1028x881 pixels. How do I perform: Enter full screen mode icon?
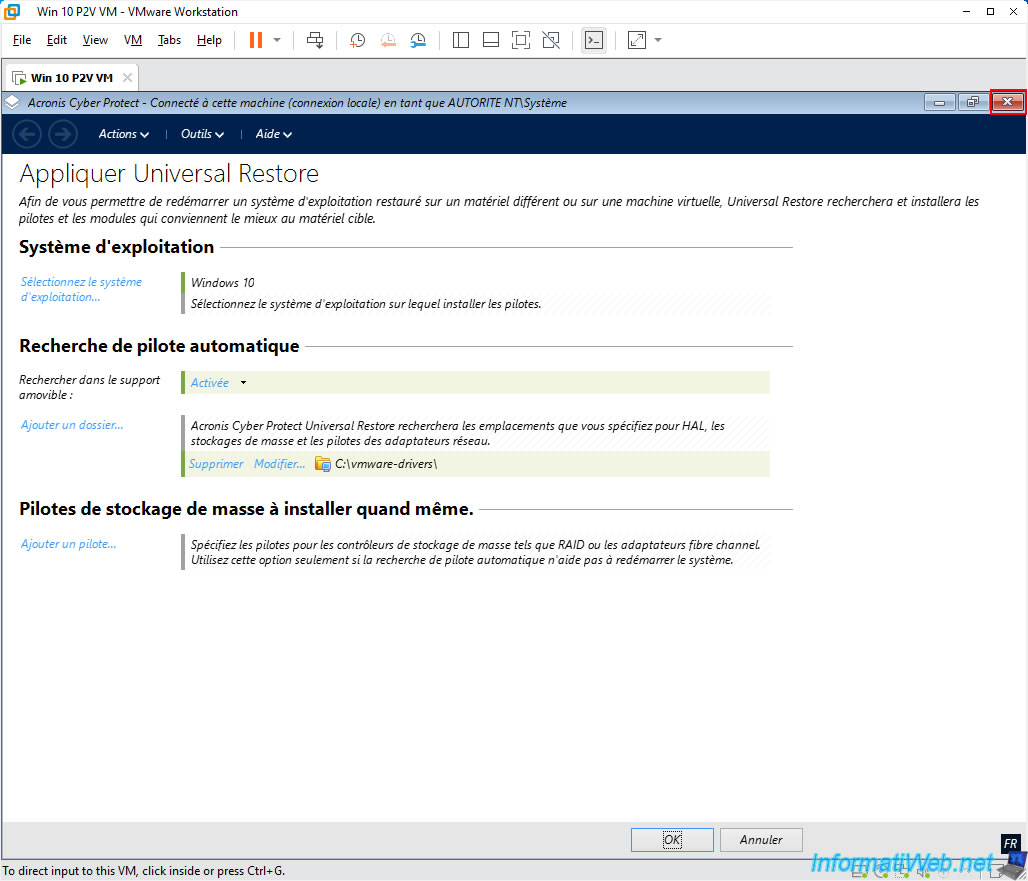(x=521, y=40)
